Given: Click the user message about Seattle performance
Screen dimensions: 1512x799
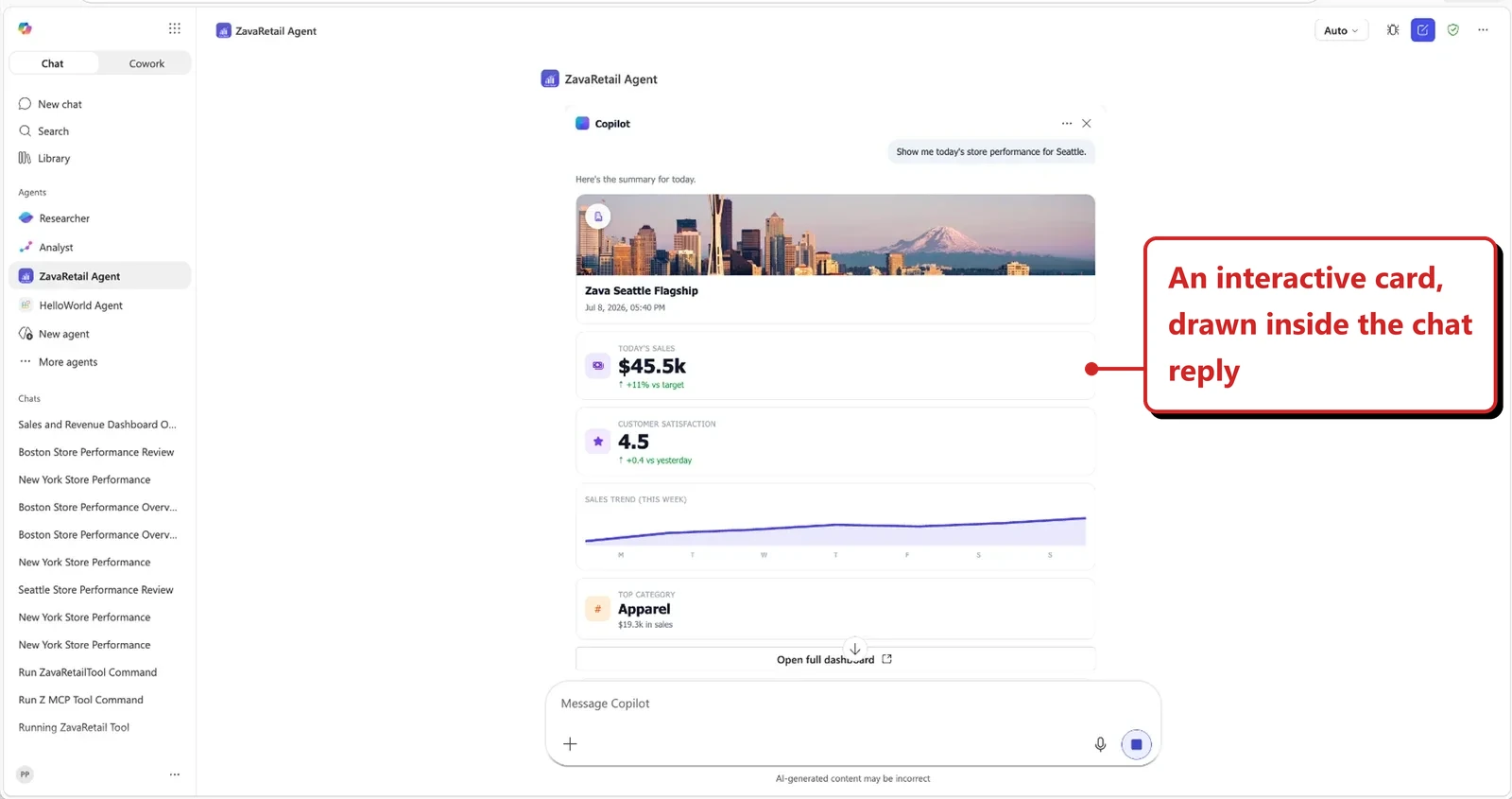Looking at the screenshot, I should pos(991,151).
